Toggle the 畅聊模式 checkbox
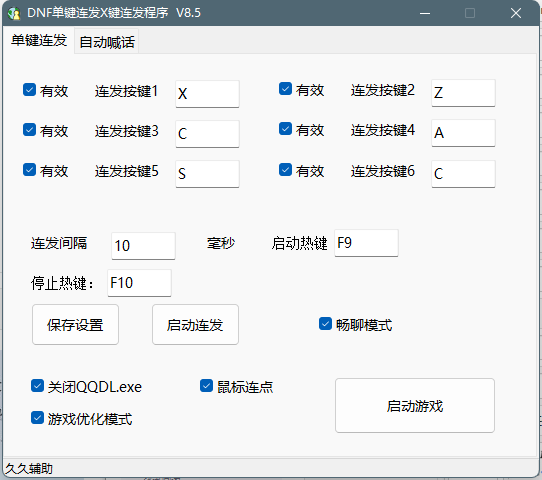 325,324
